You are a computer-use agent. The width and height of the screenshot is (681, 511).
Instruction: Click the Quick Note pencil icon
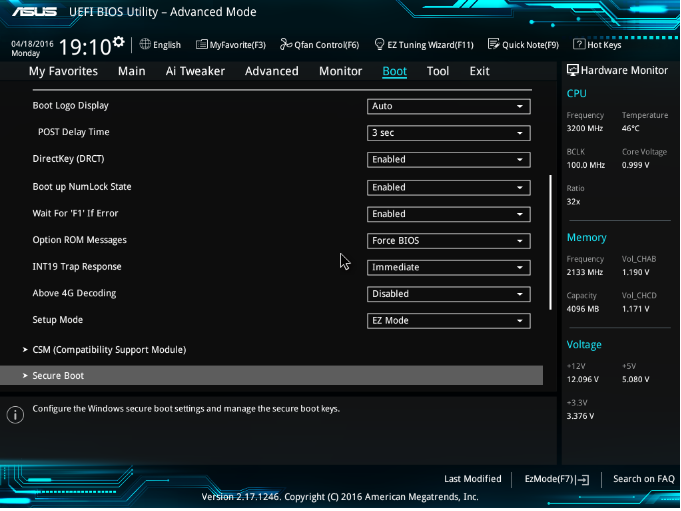click(494, 44)
